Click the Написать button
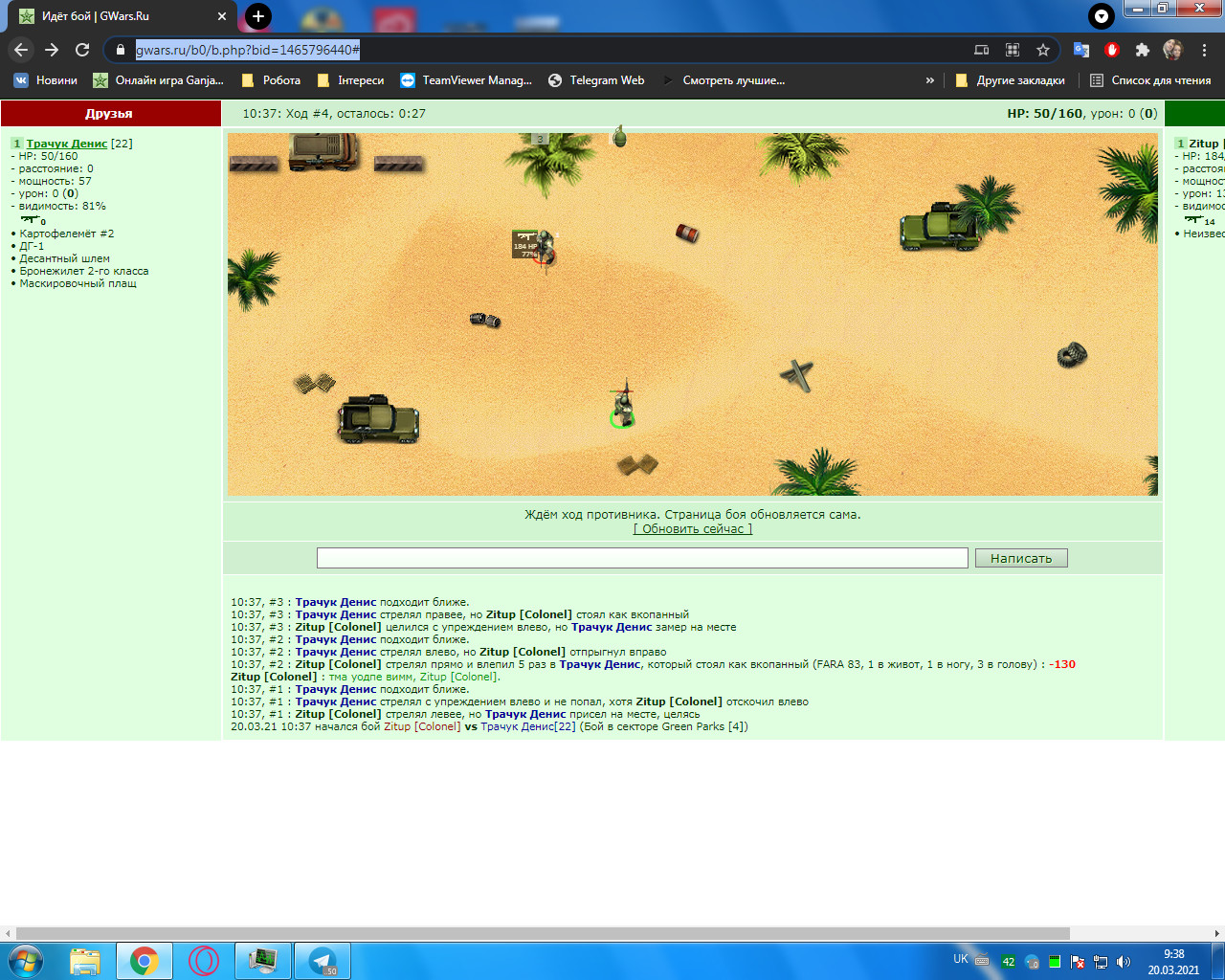Screen dimensions: 1225x980 point(1021,558)
